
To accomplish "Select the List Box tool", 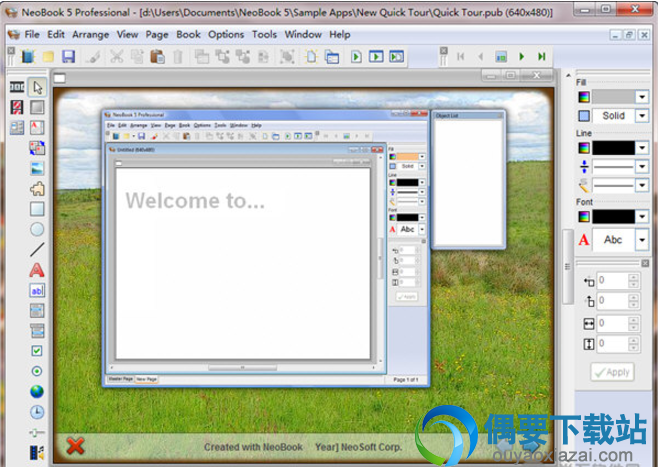I will (x=37, y=310).
